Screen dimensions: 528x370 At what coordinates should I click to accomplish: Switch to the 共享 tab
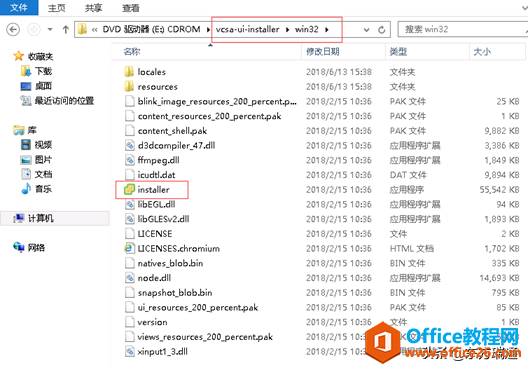(93, 8)
